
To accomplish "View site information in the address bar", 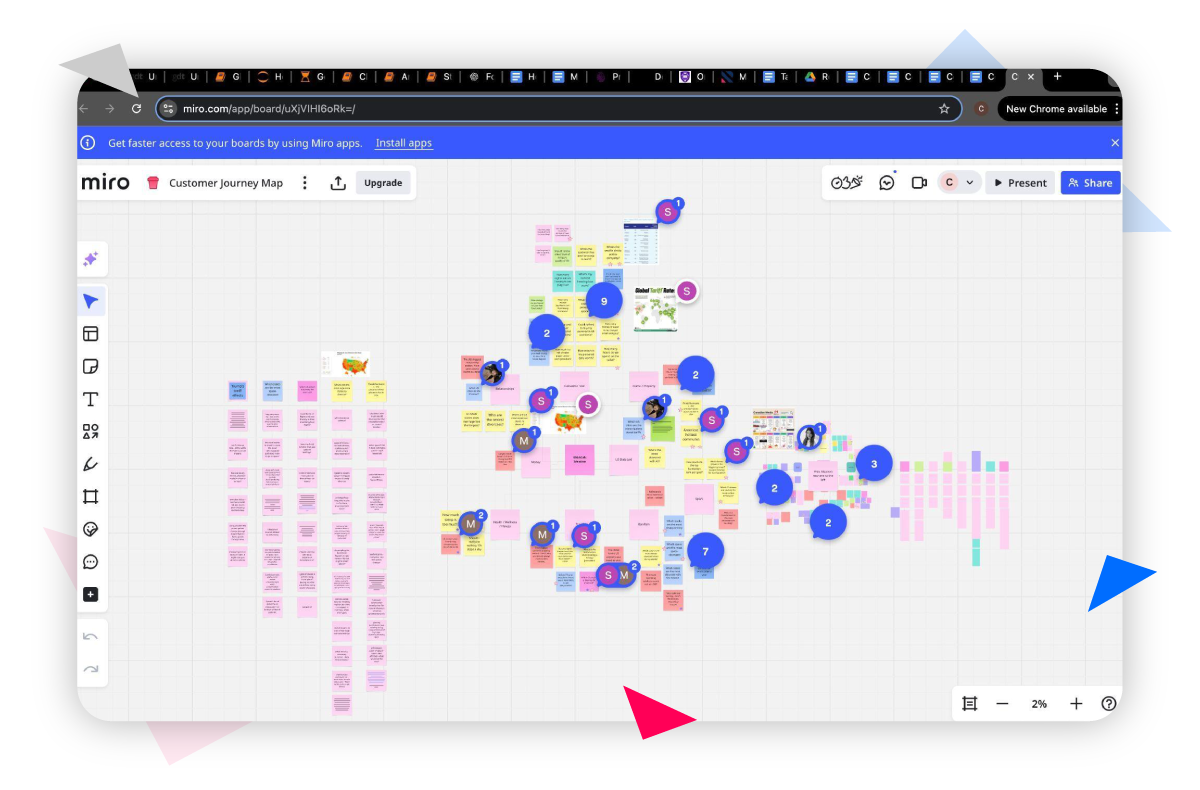I will (x=168, y=109).
